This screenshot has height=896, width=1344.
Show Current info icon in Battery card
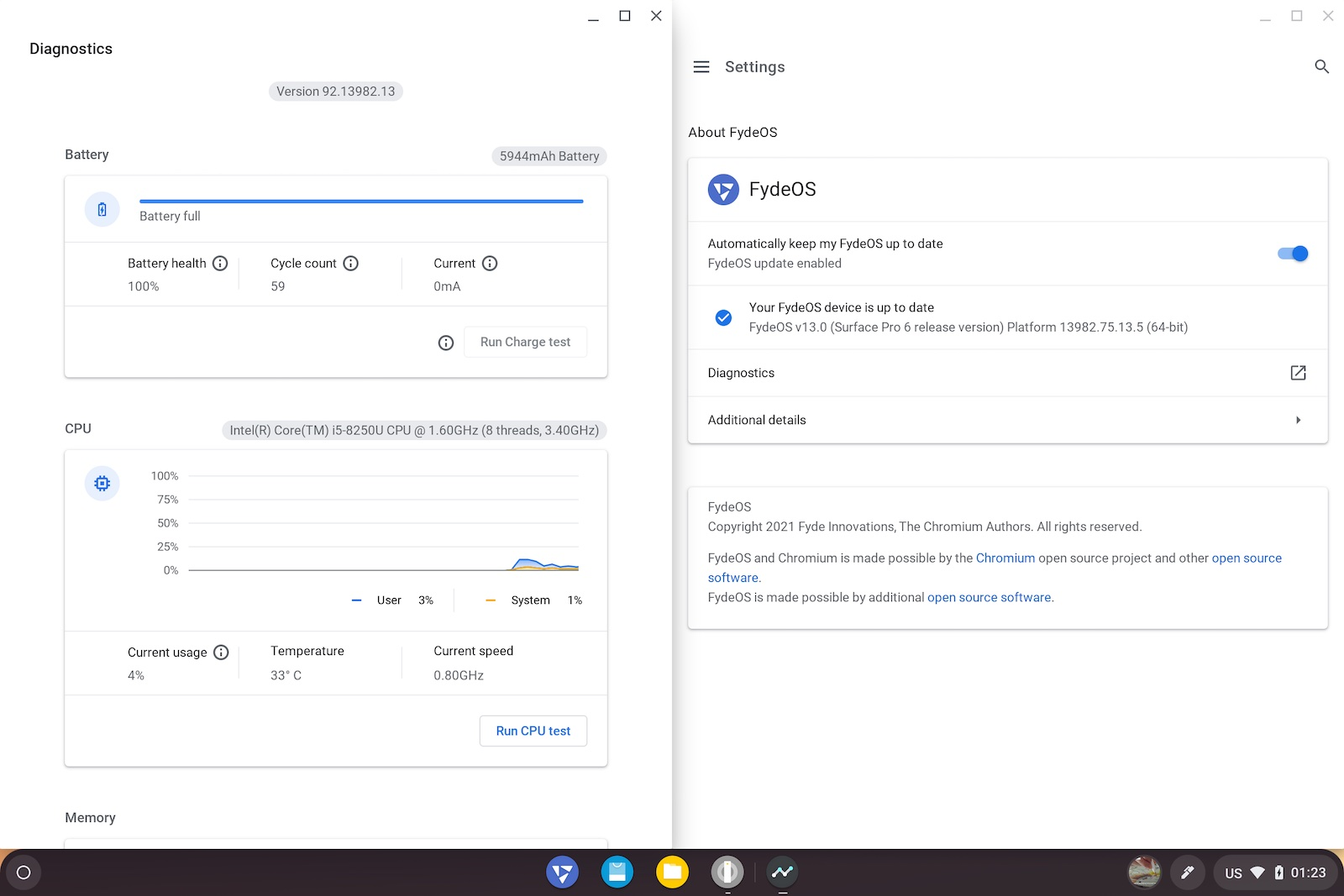click(490, 264)
